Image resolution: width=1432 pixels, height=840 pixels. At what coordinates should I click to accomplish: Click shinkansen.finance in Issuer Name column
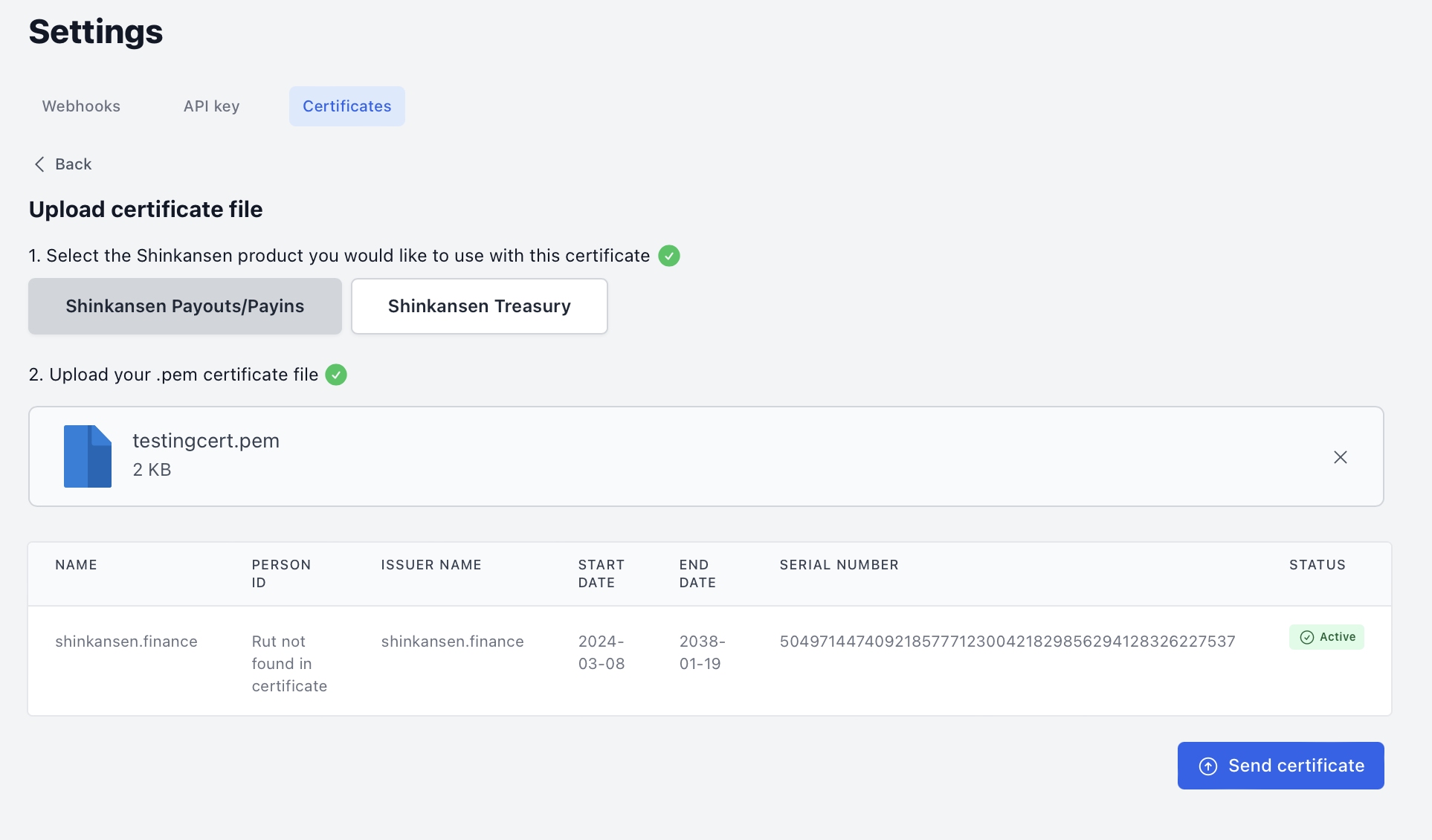coord(452,642)
